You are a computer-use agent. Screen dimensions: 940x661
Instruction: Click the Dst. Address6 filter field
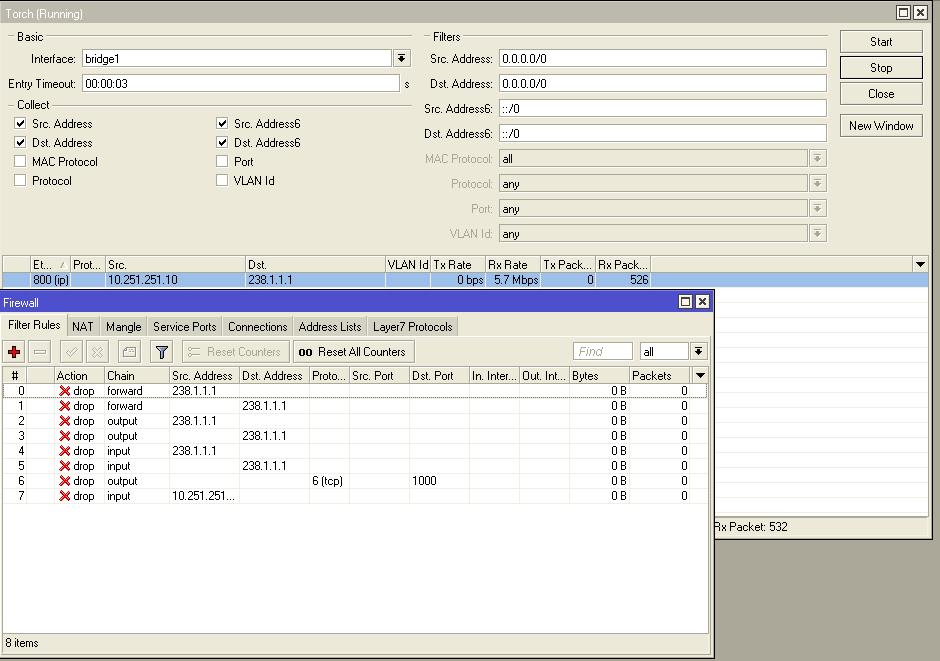pyautogui.click(x=662, y=134)
